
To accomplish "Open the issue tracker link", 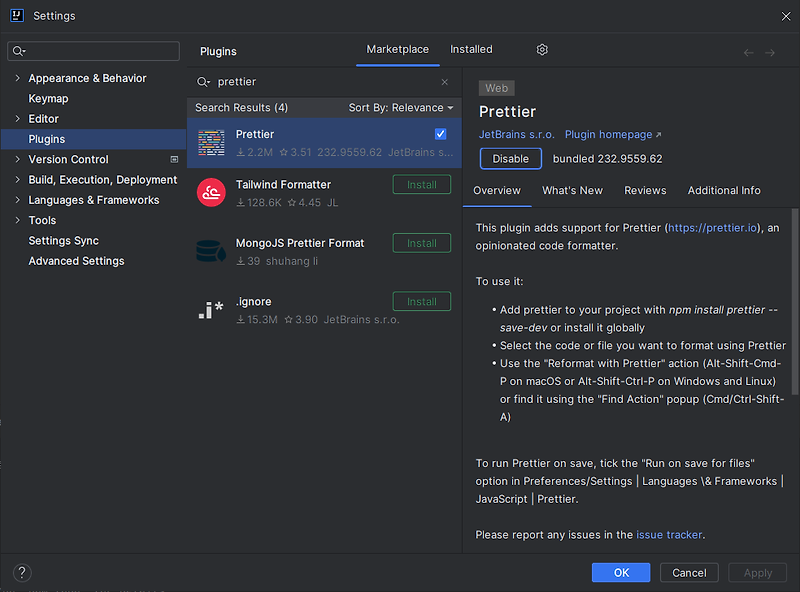I will coord(669,534).
